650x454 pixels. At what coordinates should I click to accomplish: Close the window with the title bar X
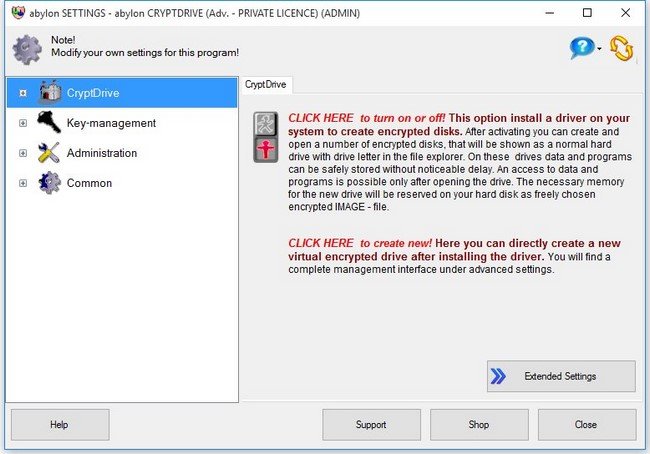click(626, 13)
